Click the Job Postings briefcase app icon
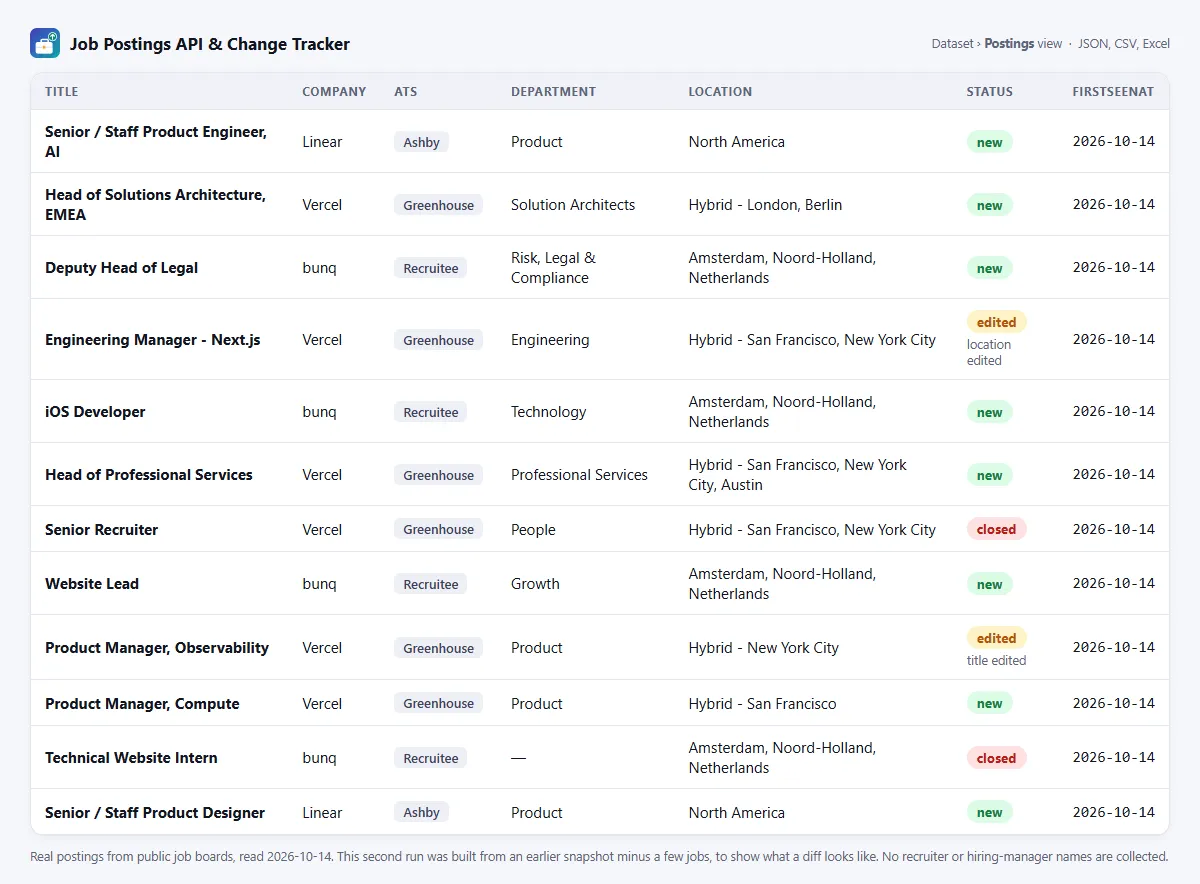 point(45,43)
